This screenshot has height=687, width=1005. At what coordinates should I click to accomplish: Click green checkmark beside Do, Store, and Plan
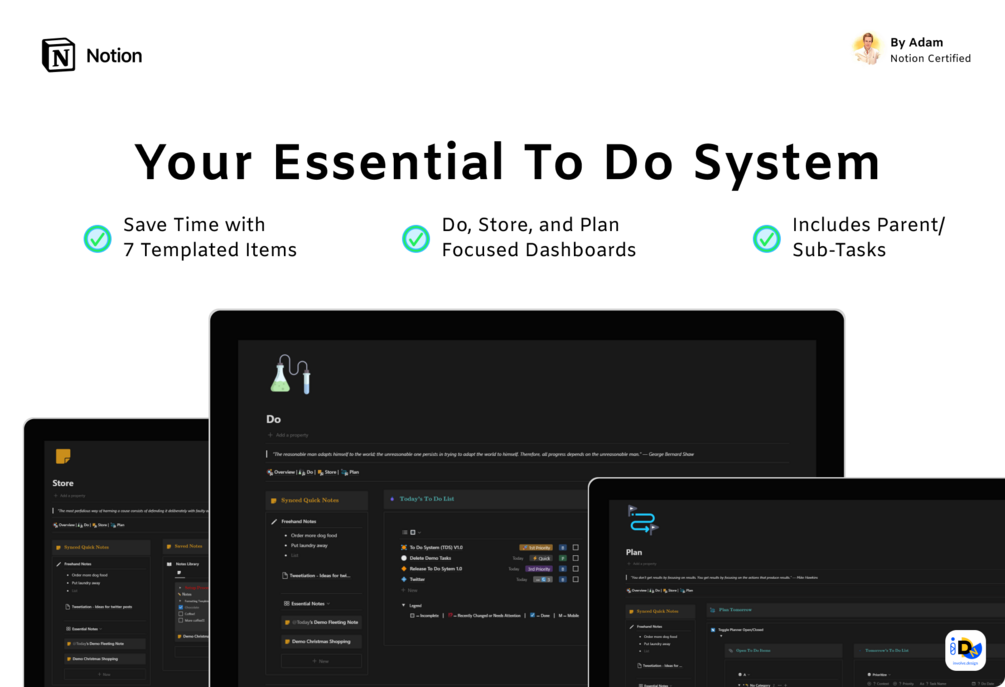coord(416,238)
